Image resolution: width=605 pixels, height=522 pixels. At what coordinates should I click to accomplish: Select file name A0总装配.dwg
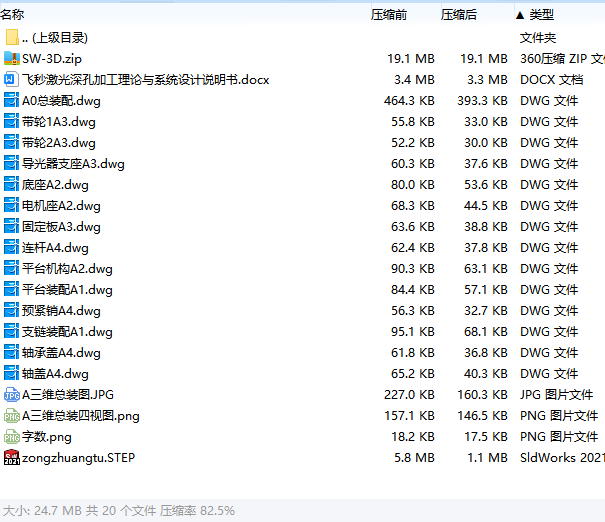point(61,101)
